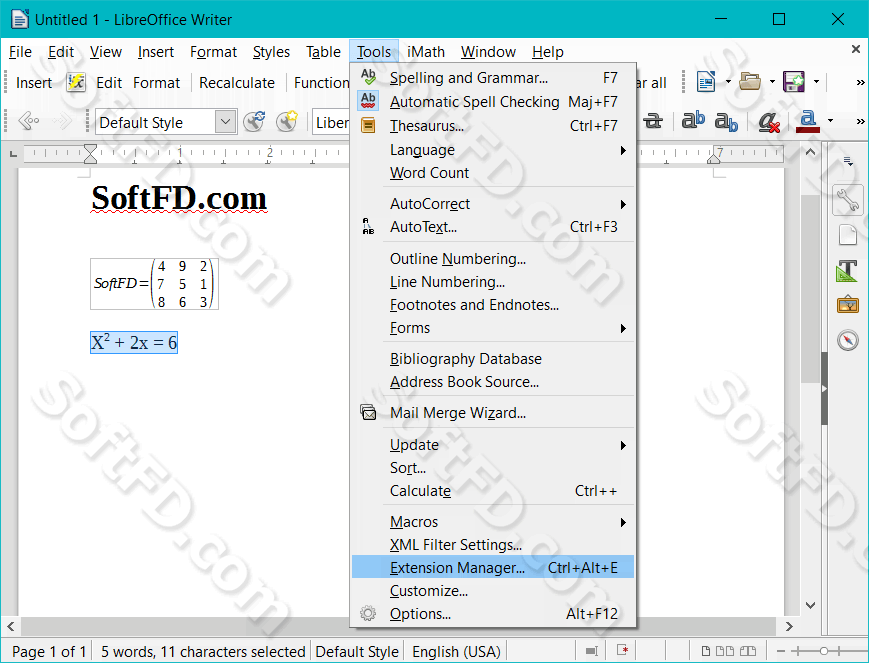Click the Save floppy disk icon
The image size is (869, 663).
794,82
